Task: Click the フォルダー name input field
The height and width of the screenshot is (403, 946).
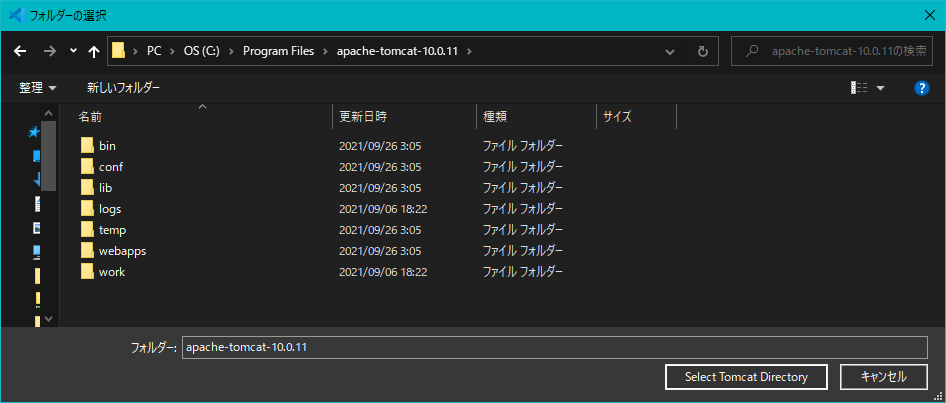Action: (x=554, y=347)
